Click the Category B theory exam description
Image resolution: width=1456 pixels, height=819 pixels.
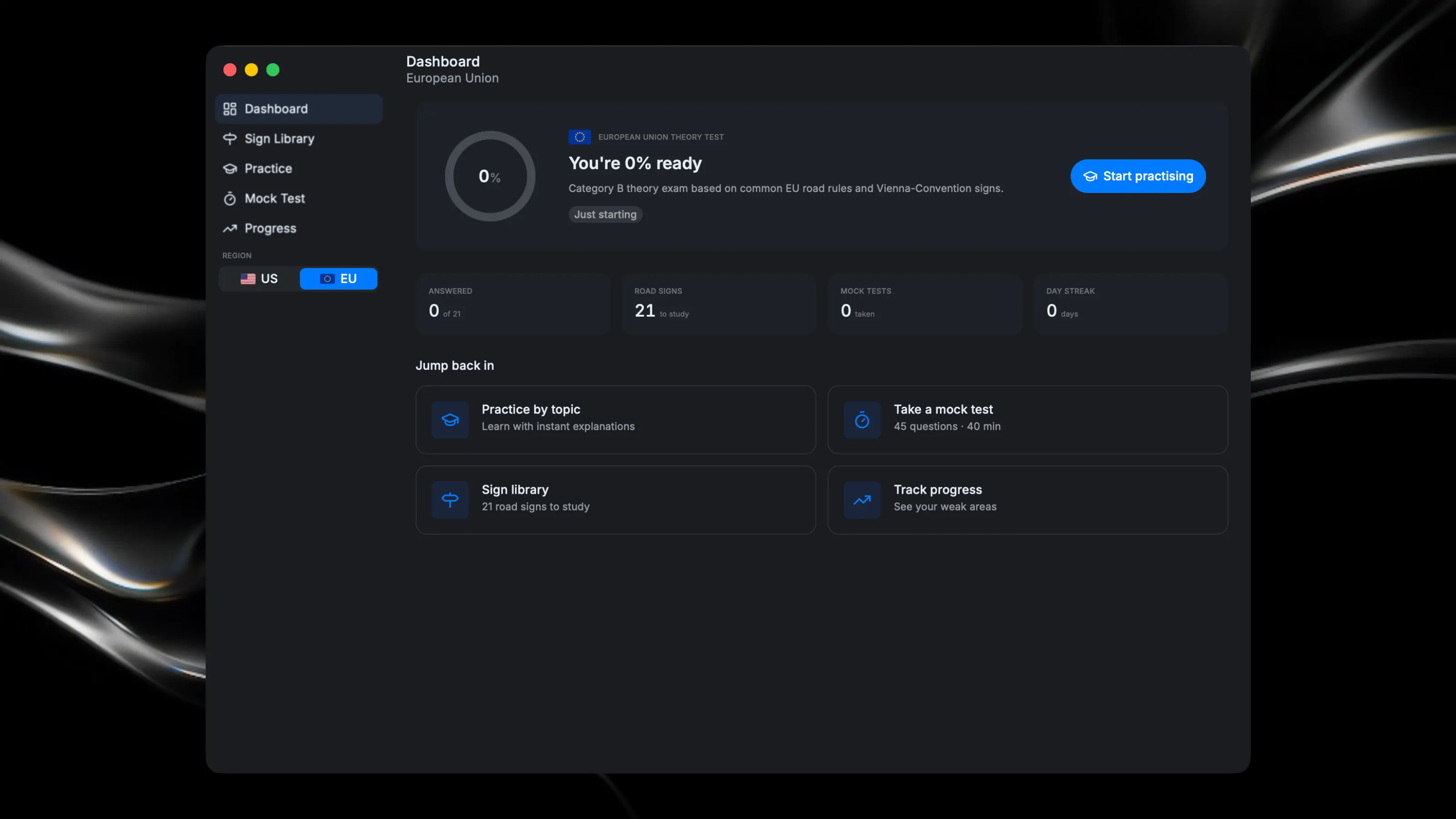[786, 188]
